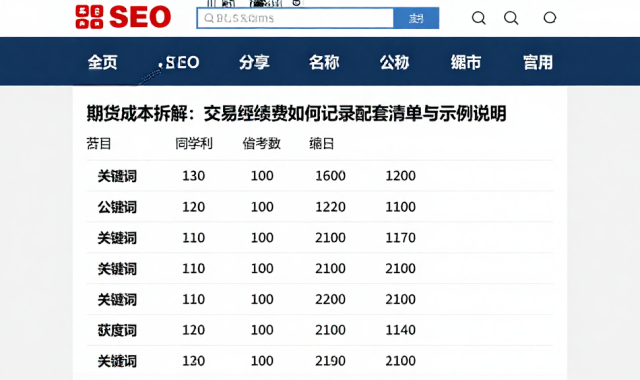Click the 110 cell in the 2200 row

tap(193, 299)
